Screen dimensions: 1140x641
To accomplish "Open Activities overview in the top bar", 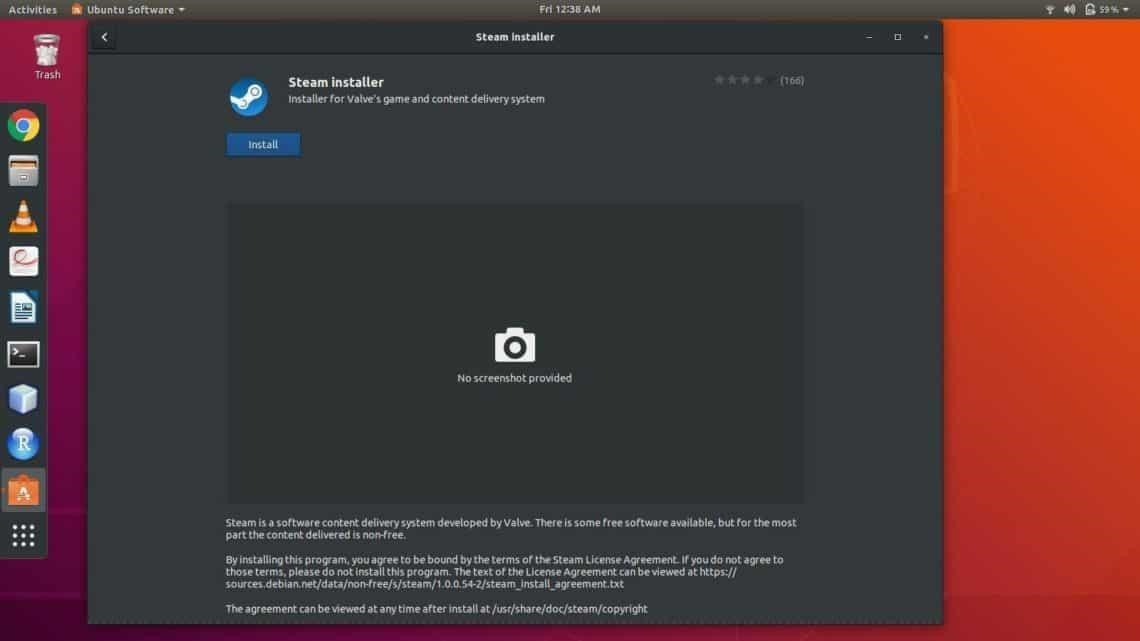I will 33,9.
